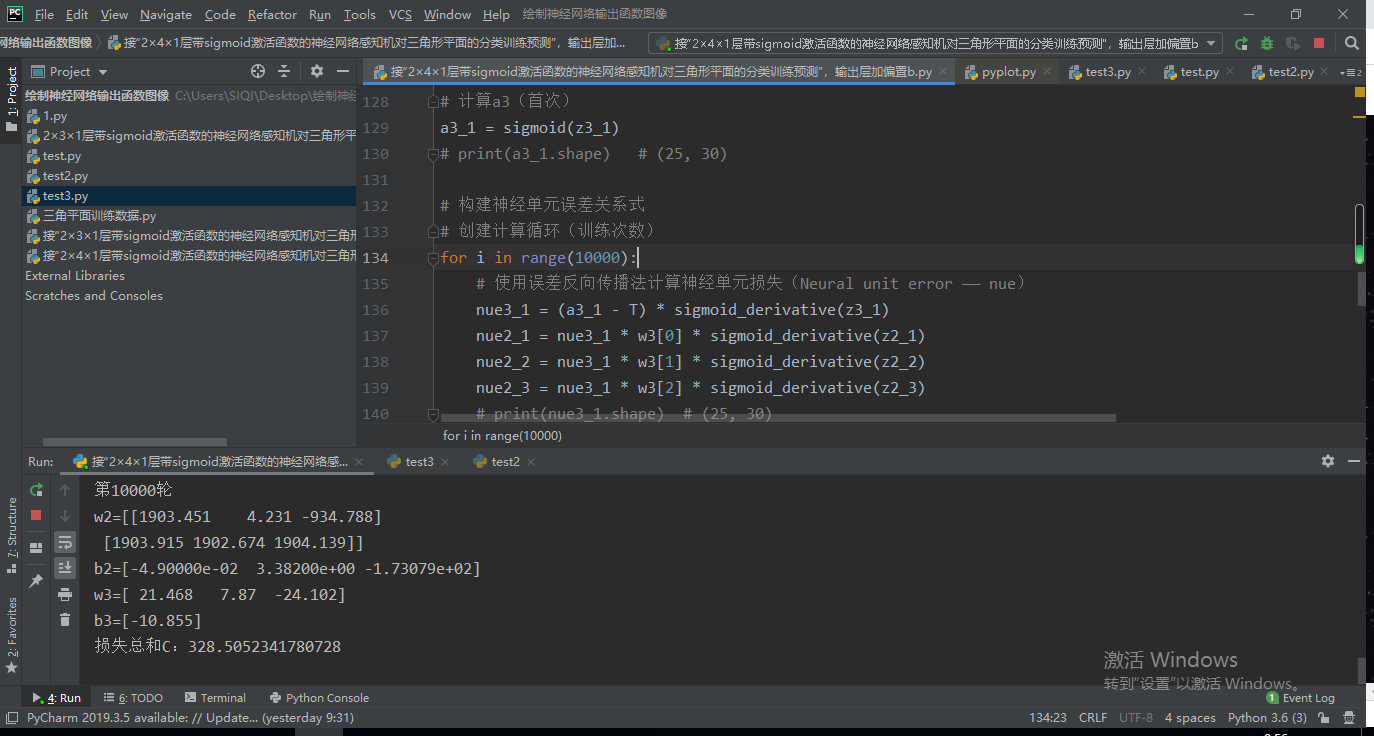Image resolution: width=1374 pixels, height=736 pixels.
Task: Open the 6: TODO tool window
Action: [132, 698]
